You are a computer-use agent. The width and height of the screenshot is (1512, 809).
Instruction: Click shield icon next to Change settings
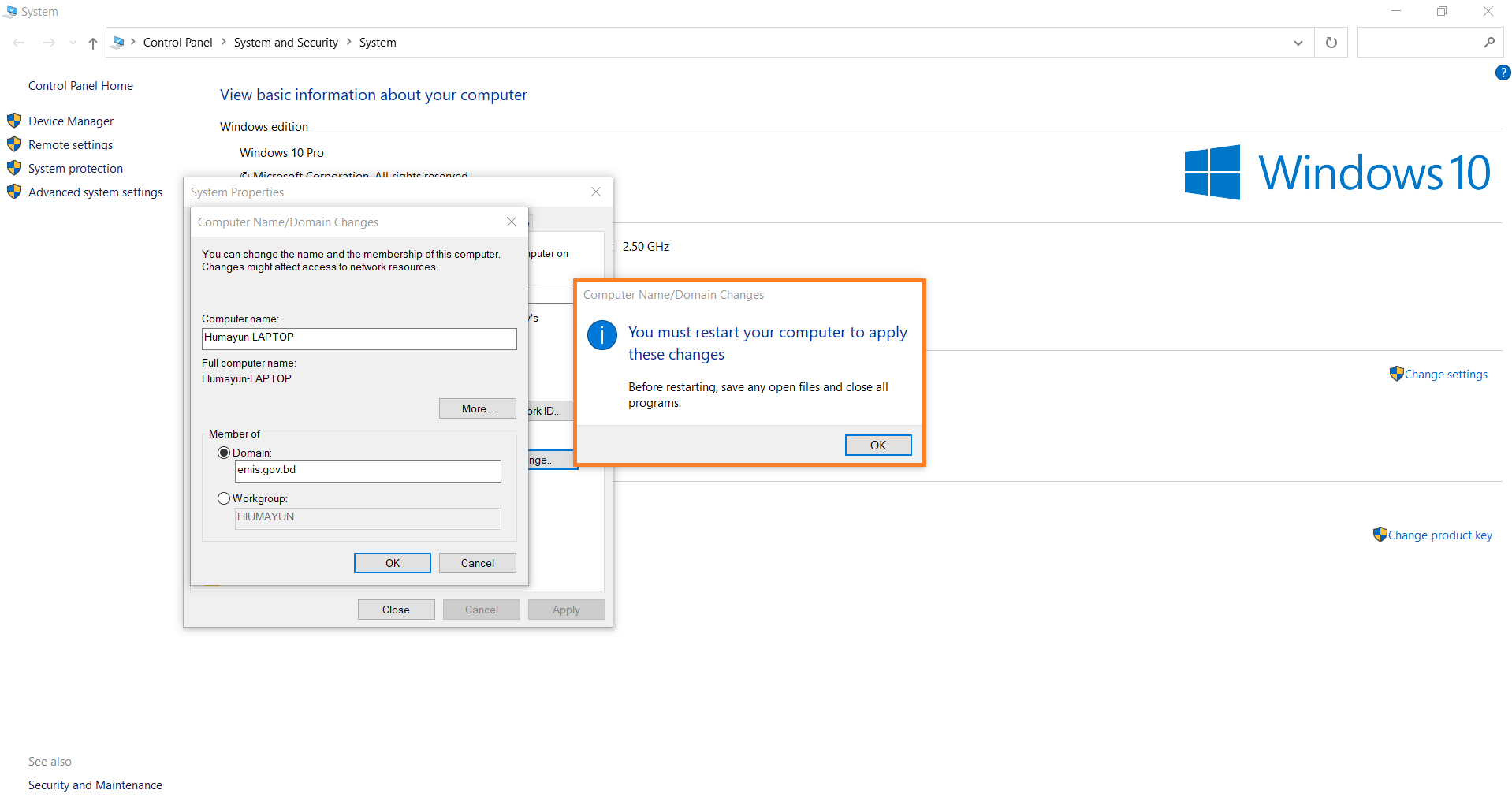click(x=1396, y=374)
